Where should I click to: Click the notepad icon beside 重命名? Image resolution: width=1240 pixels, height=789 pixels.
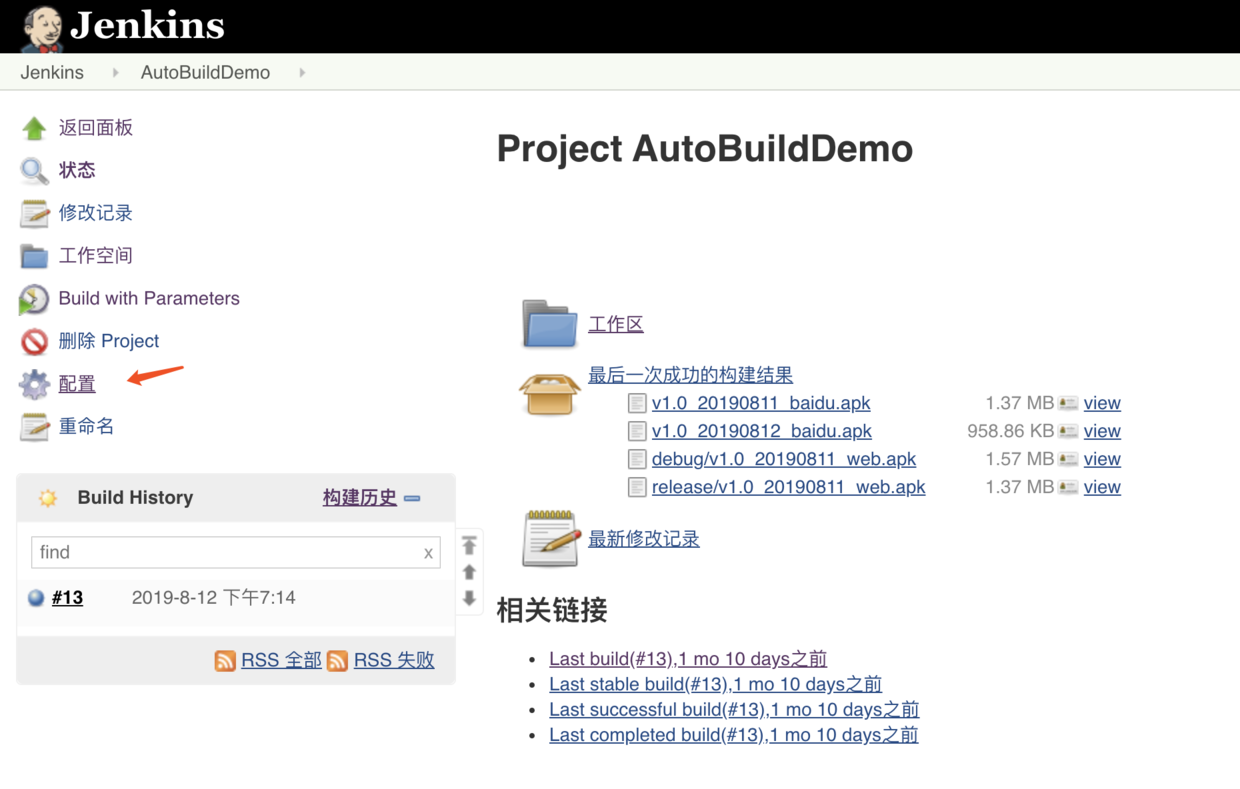pyautogui.click(x=34, y=427)
